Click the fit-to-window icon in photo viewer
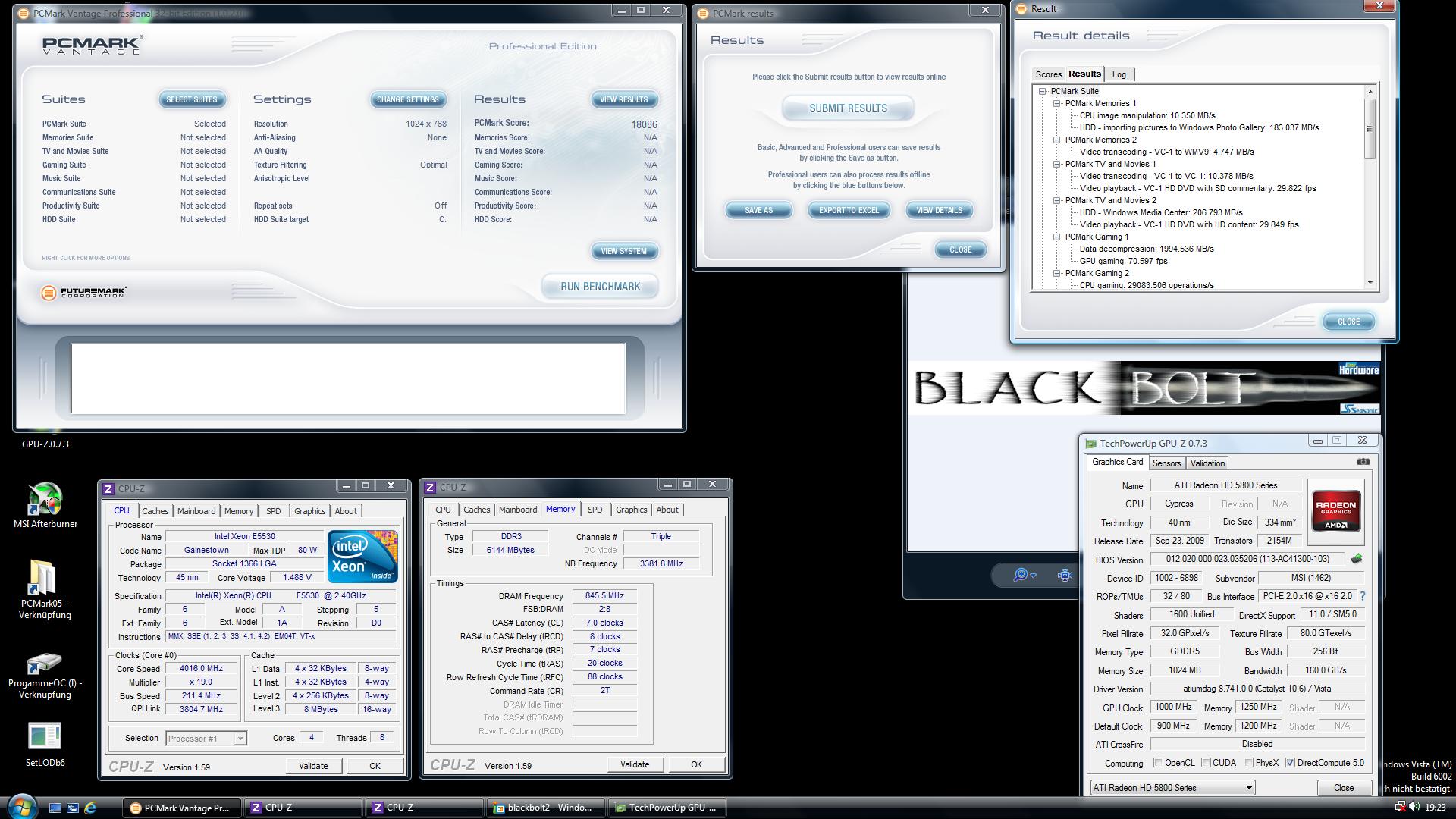1456x819 pixels. [1065, 575]
